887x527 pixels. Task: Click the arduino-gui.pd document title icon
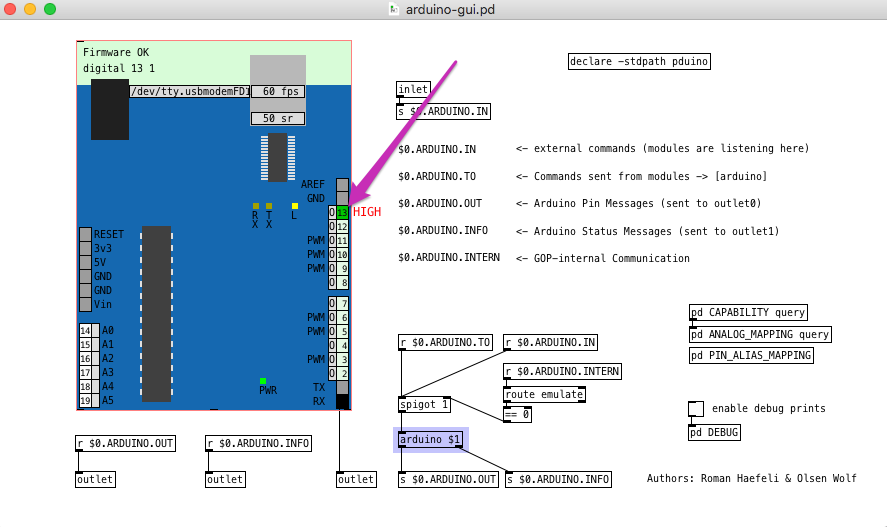395,9
